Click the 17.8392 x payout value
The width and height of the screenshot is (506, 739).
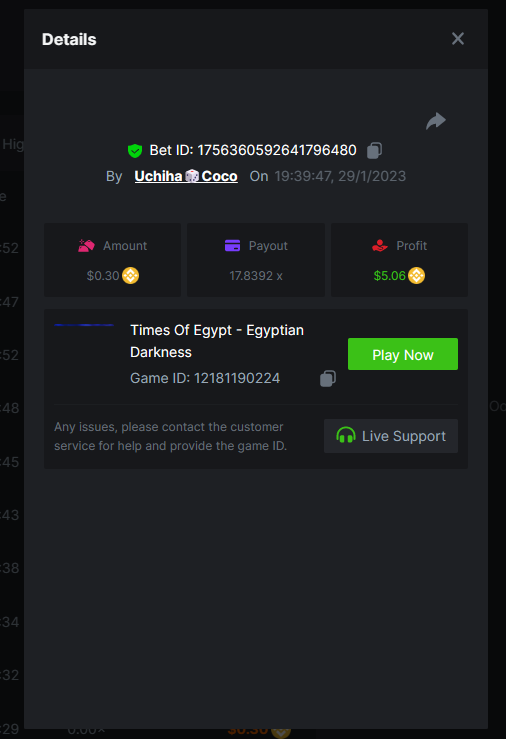pyautogui.click(x=256, y=276)
